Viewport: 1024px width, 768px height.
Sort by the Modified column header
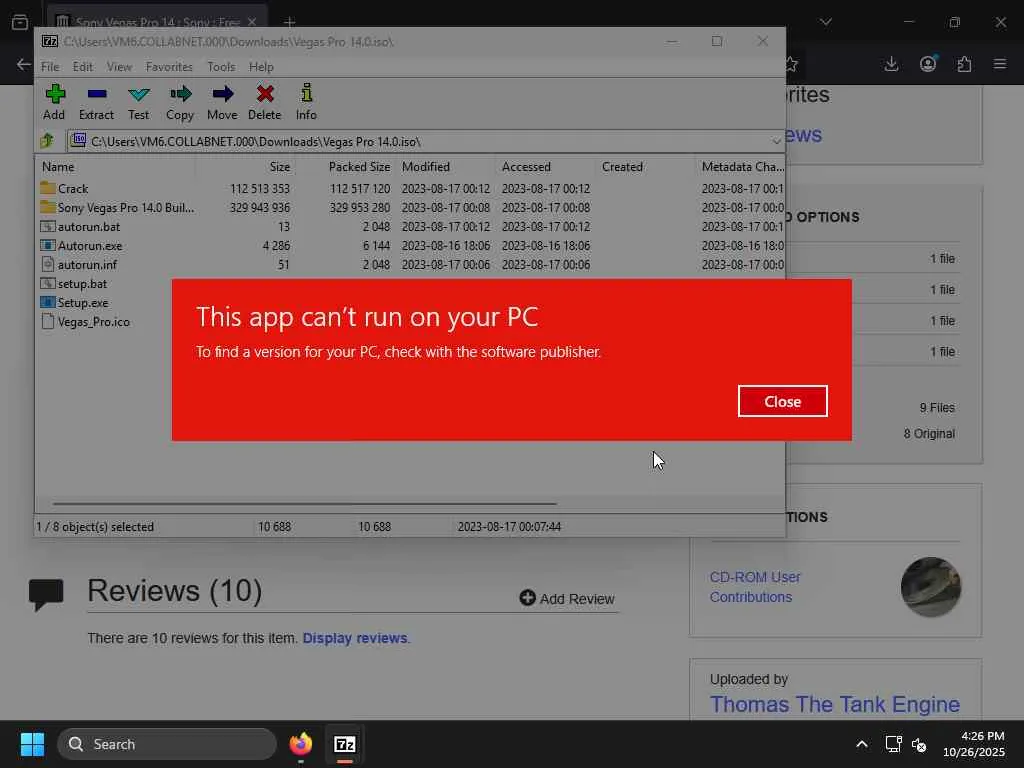446,167
